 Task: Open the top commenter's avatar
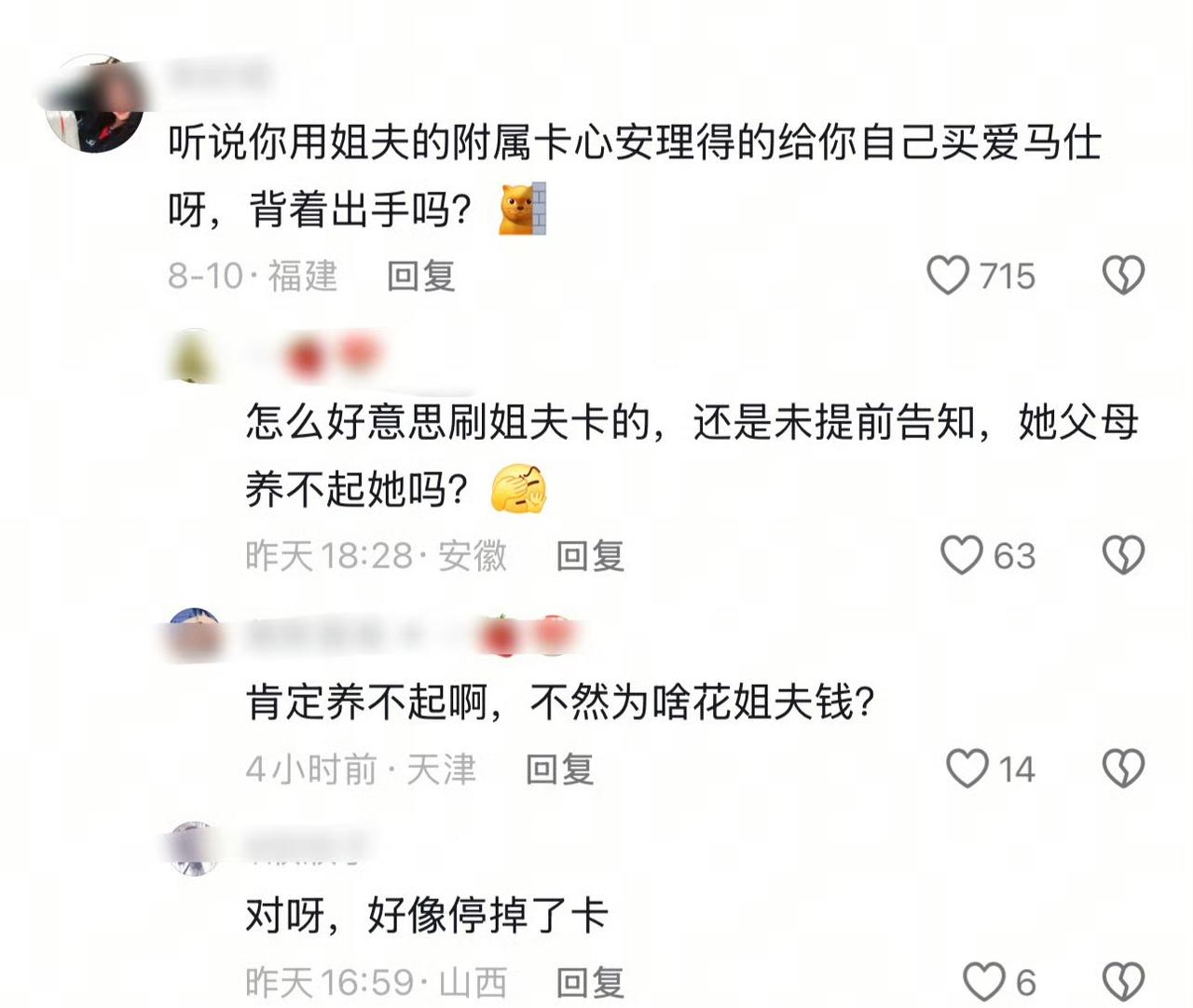(95, 102)
